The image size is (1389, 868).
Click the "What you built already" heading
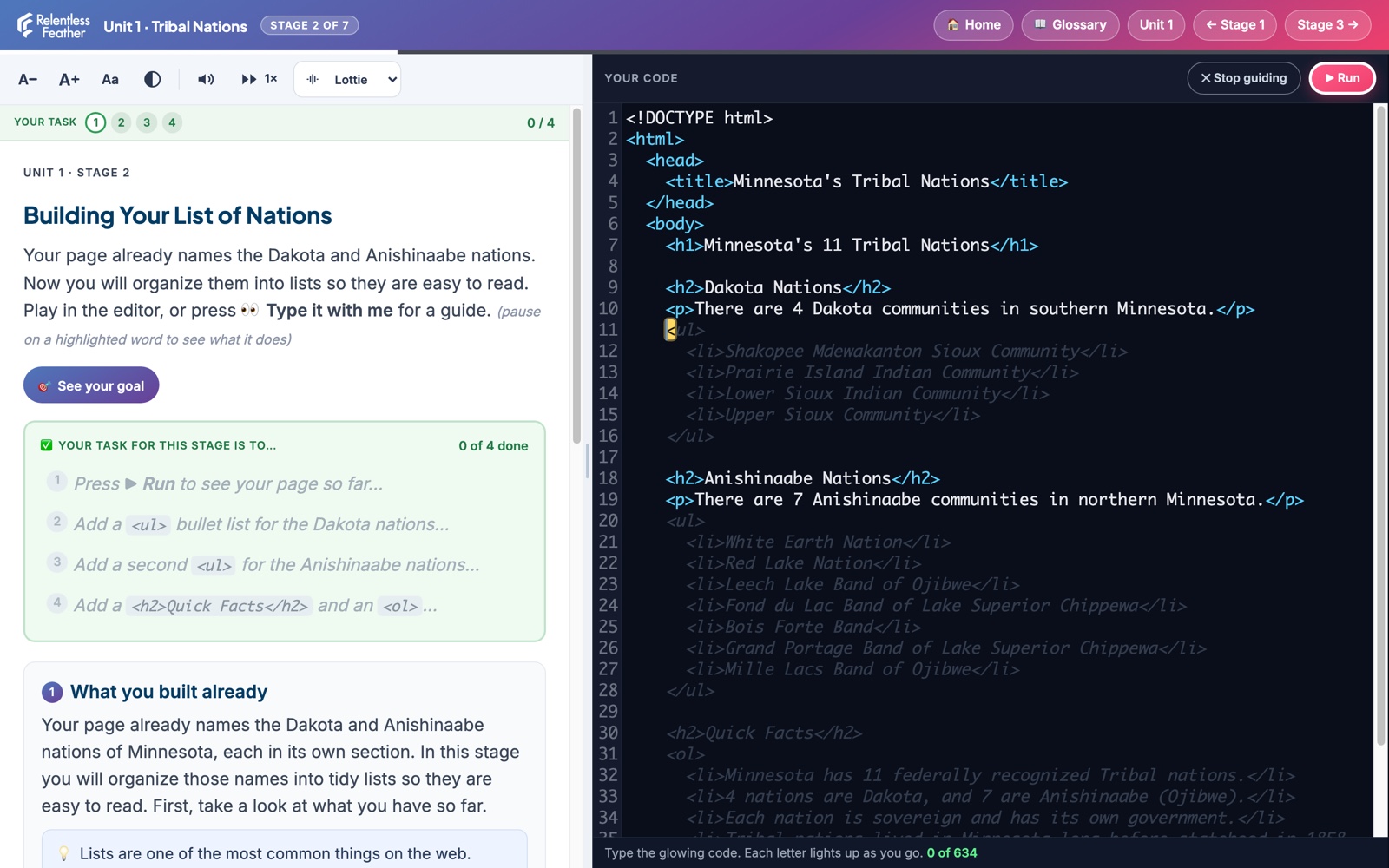(168, 692)
